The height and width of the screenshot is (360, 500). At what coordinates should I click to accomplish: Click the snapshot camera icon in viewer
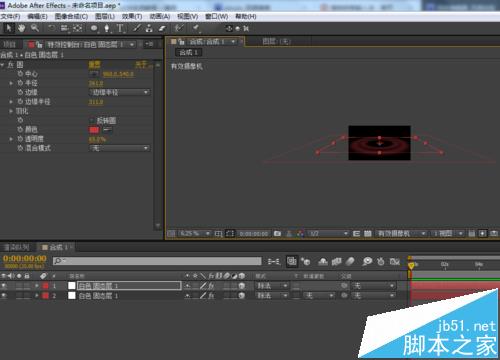pyautogui.click(x=277, y=234)
